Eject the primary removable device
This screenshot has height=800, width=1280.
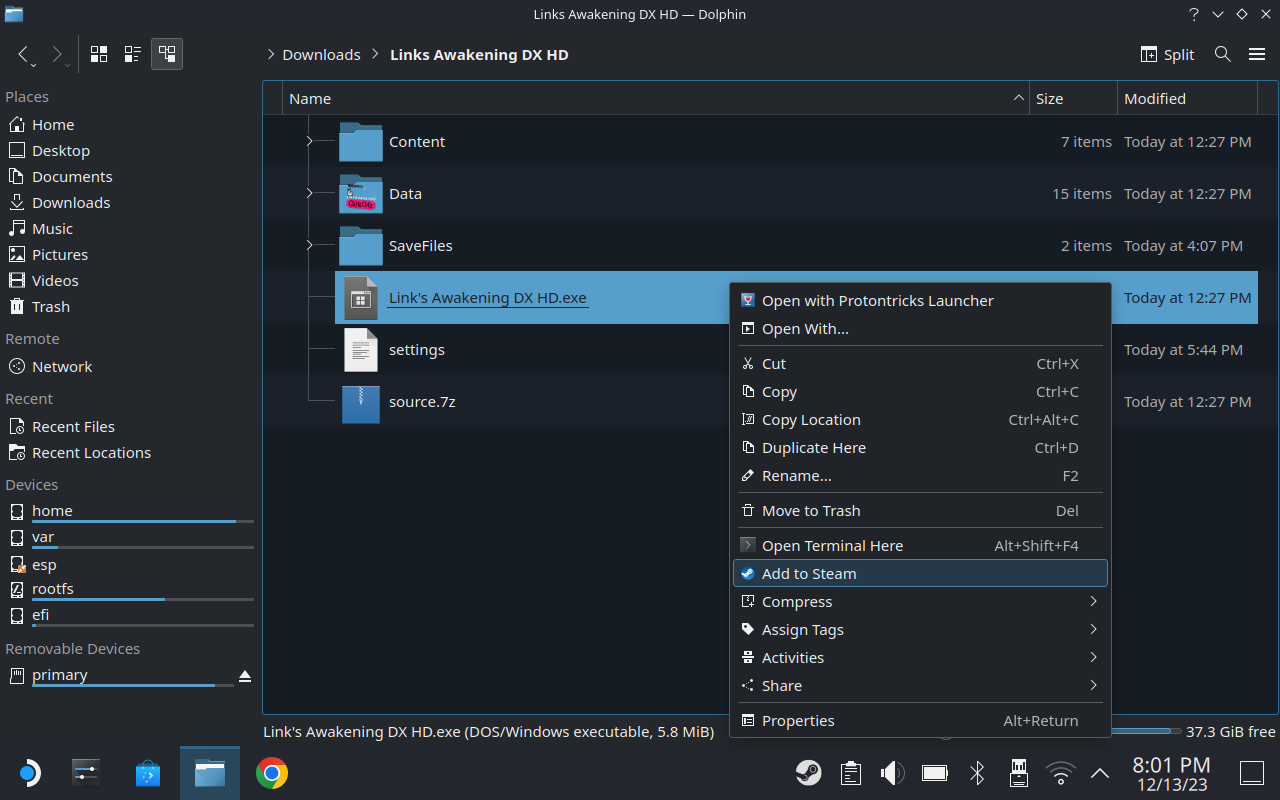[245, 677]
